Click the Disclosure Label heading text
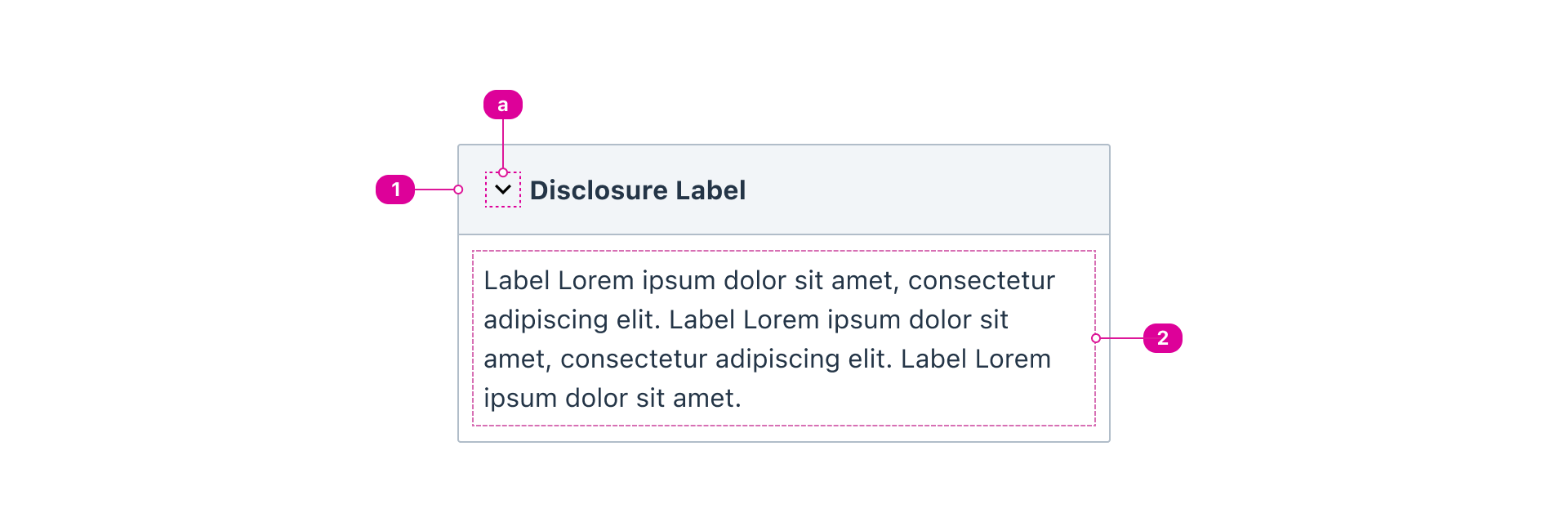Screen dimensions: 1568x531 [639, 190]
